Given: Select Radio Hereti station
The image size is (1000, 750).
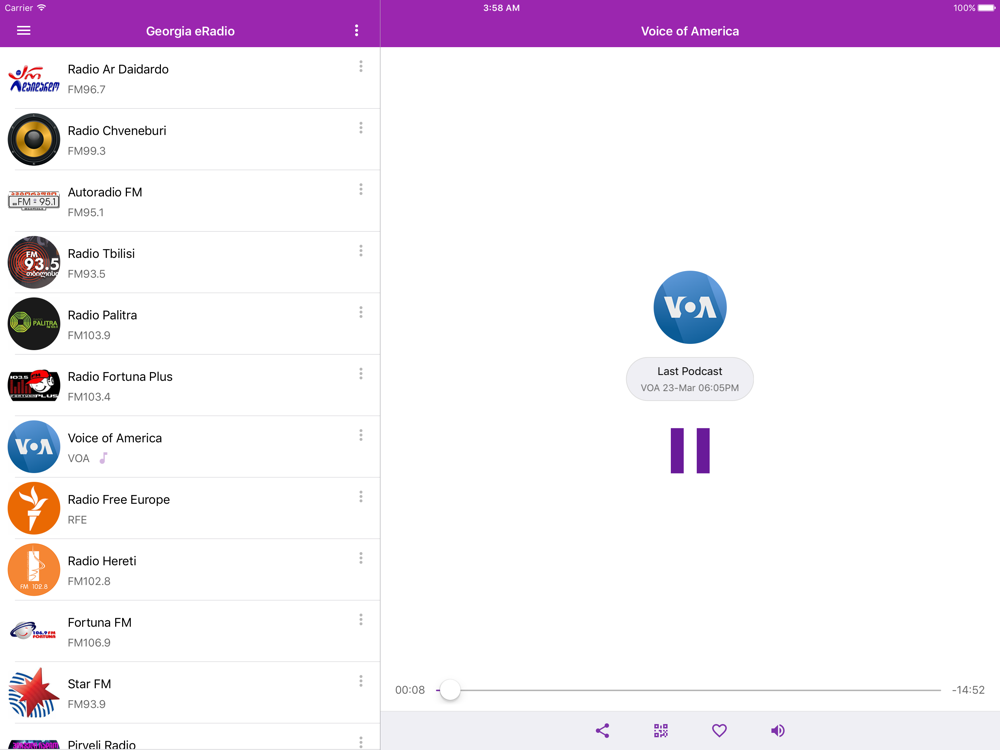Looking at the screenshot, I should [190, 570].
